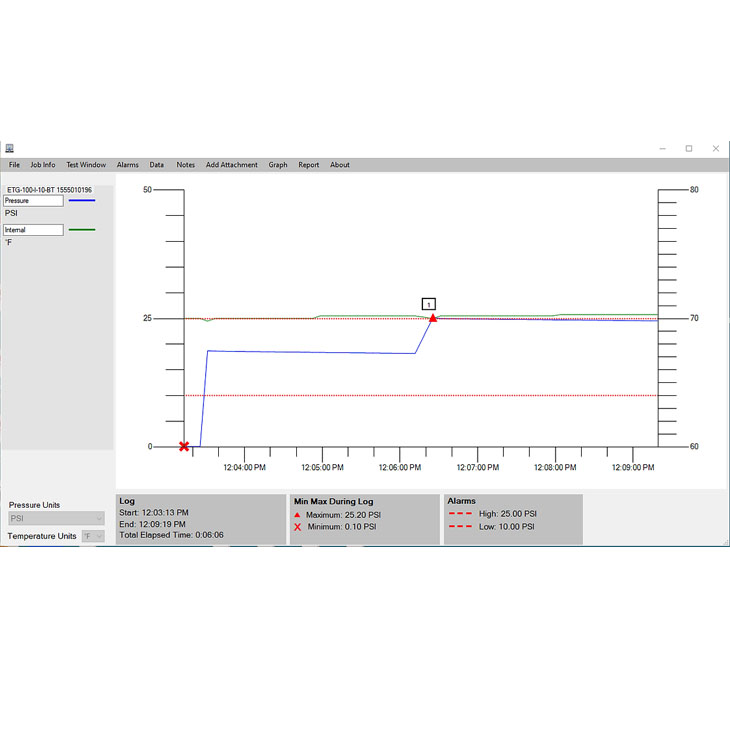
Task: Select the numbered annotation box labeled 1
Action: [428, 304]
